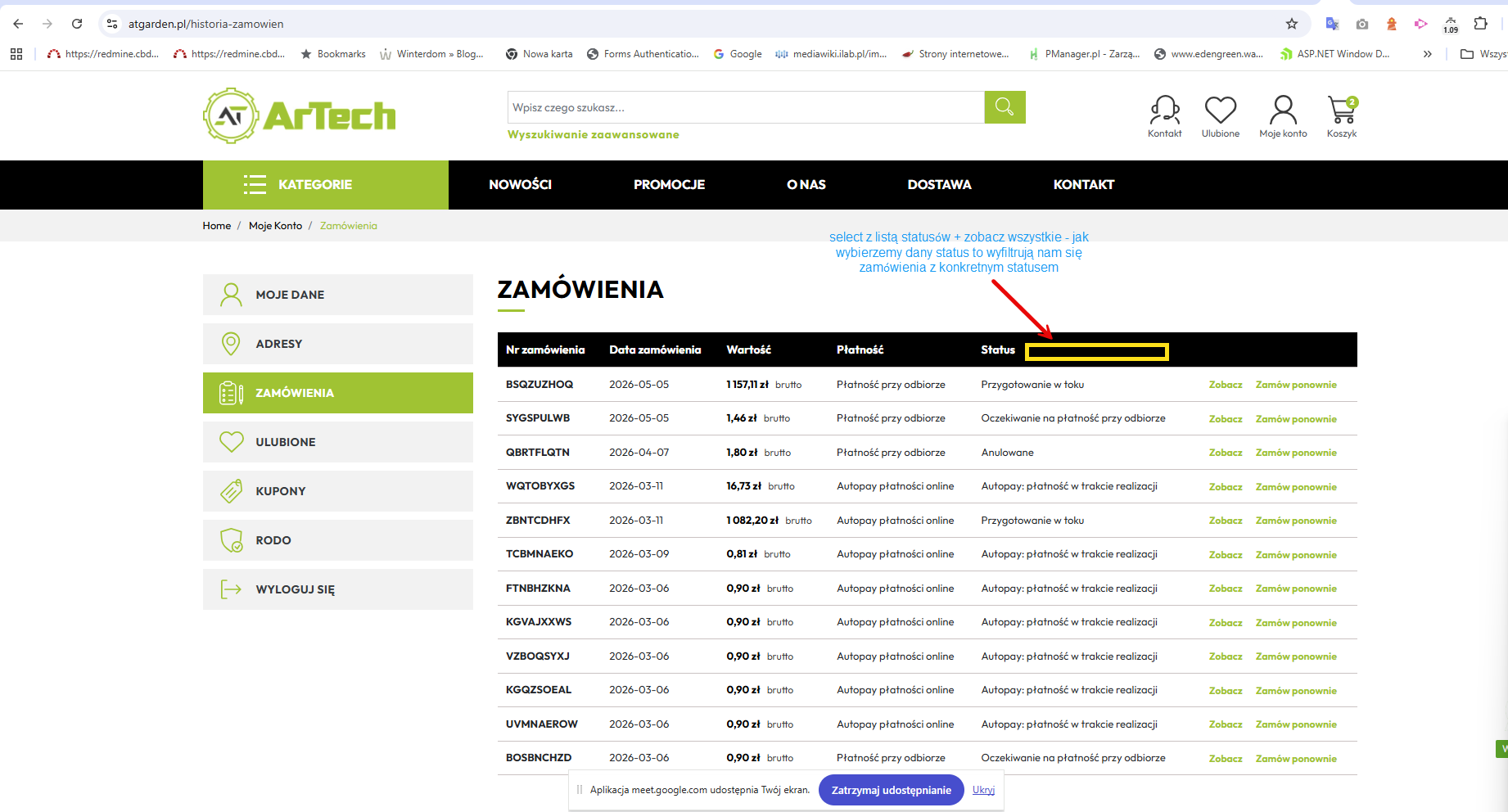Click Zobacz for order BSQZUZHOQ
1508x812 pixels.
[x=1226, y=385]
